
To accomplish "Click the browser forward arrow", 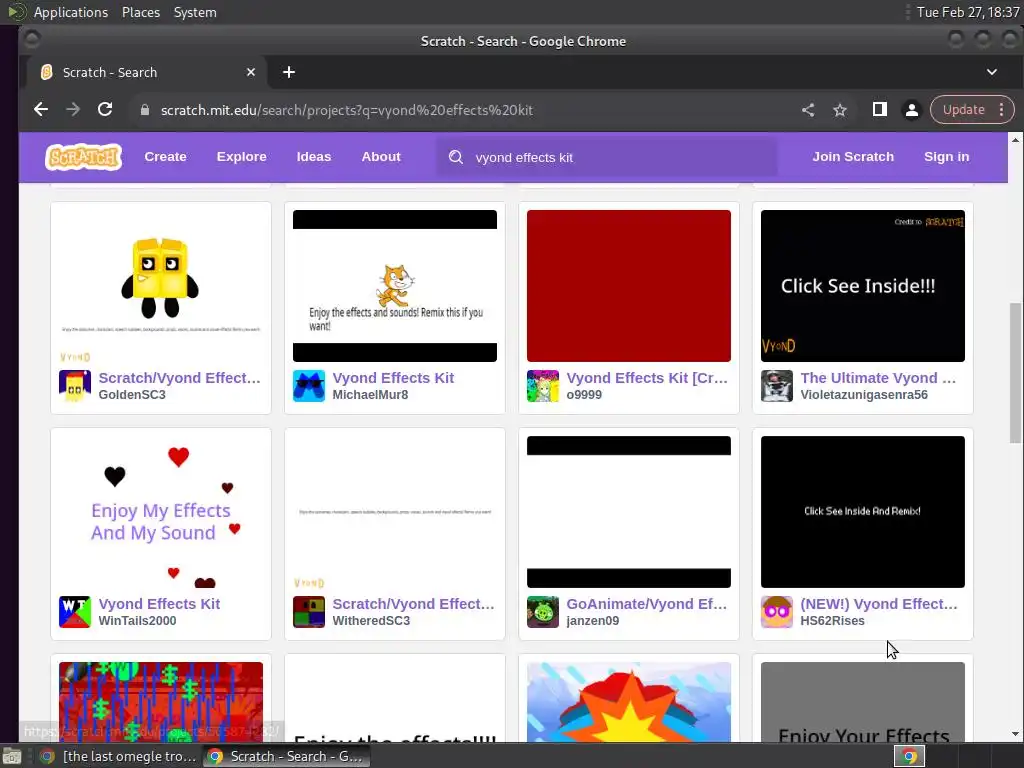I will coord(73,110).
